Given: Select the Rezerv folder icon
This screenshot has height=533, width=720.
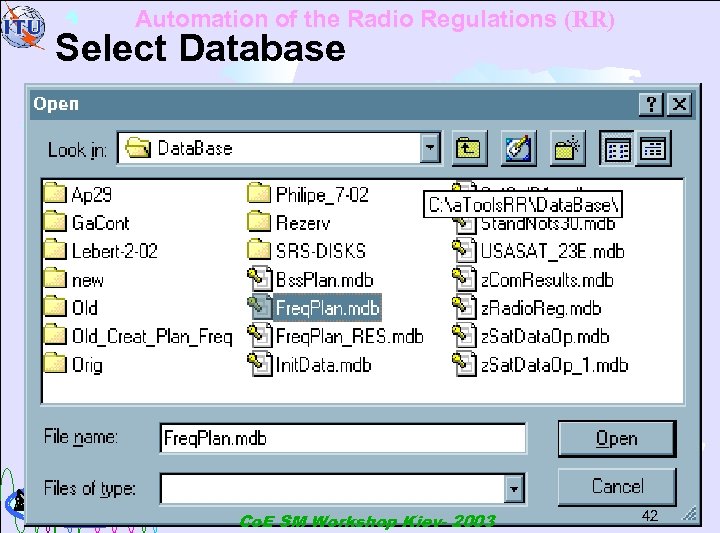Looking at the screenshot, I should pos(259,222).
